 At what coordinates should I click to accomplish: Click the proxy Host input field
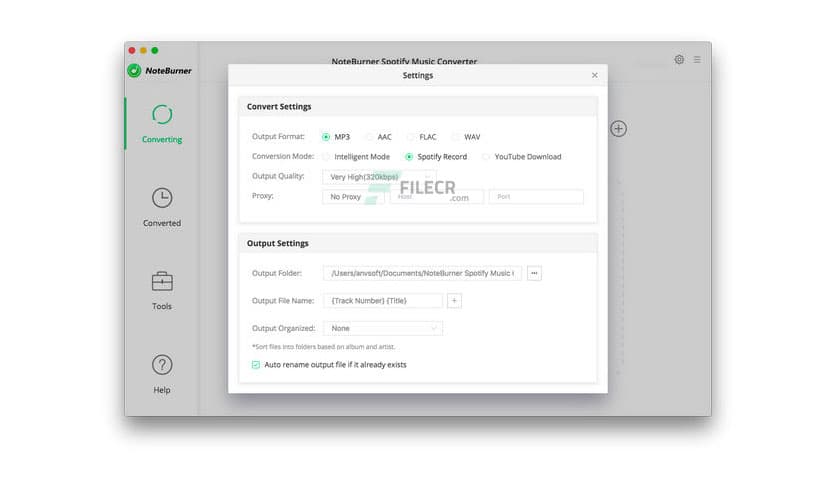[x=437, y=197]
